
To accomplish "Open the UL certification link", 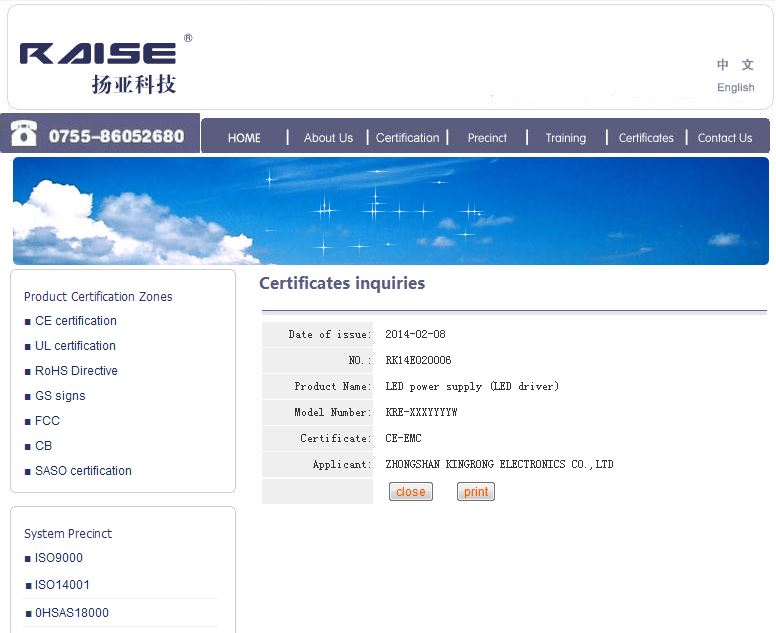I will click(x=75, y=345).
